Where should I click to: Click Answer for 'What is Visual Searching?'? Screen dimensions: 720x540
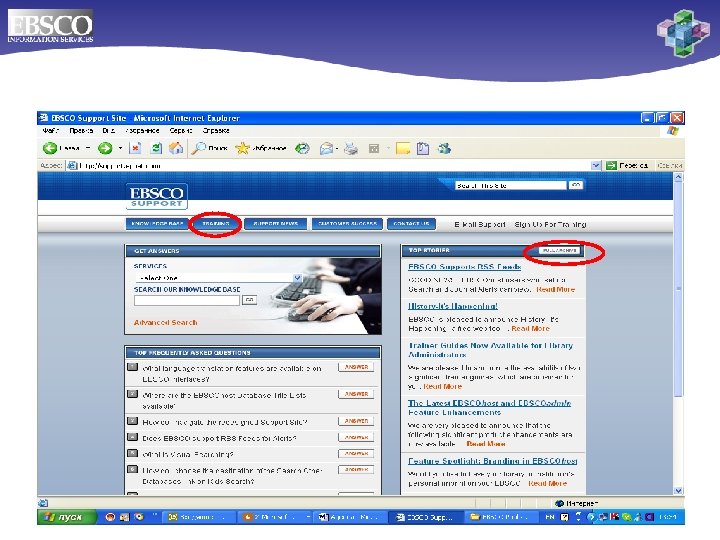click(356, 454)
